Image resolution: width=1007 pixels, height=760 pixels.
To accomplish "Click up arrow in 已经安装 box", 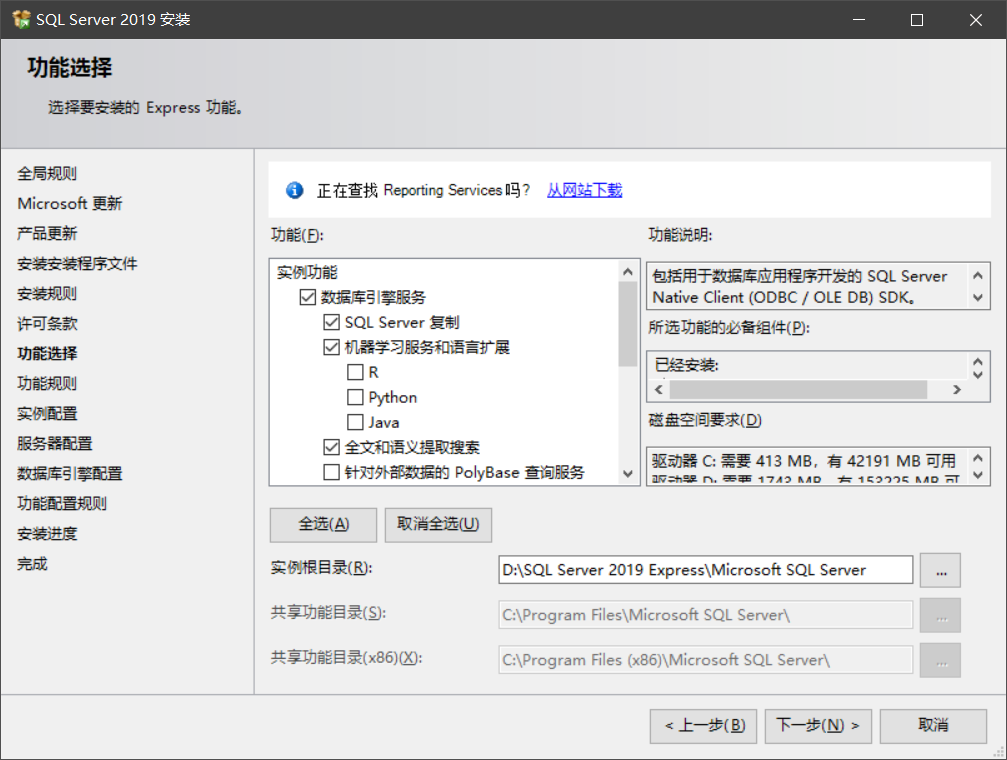I will click(x=977, y=361).
